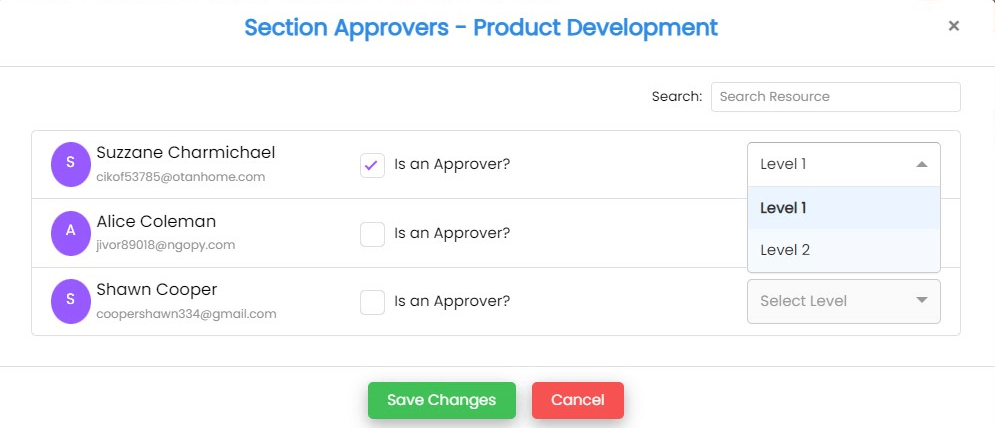Focus the Search Resource input field

(x=835, y=97)
